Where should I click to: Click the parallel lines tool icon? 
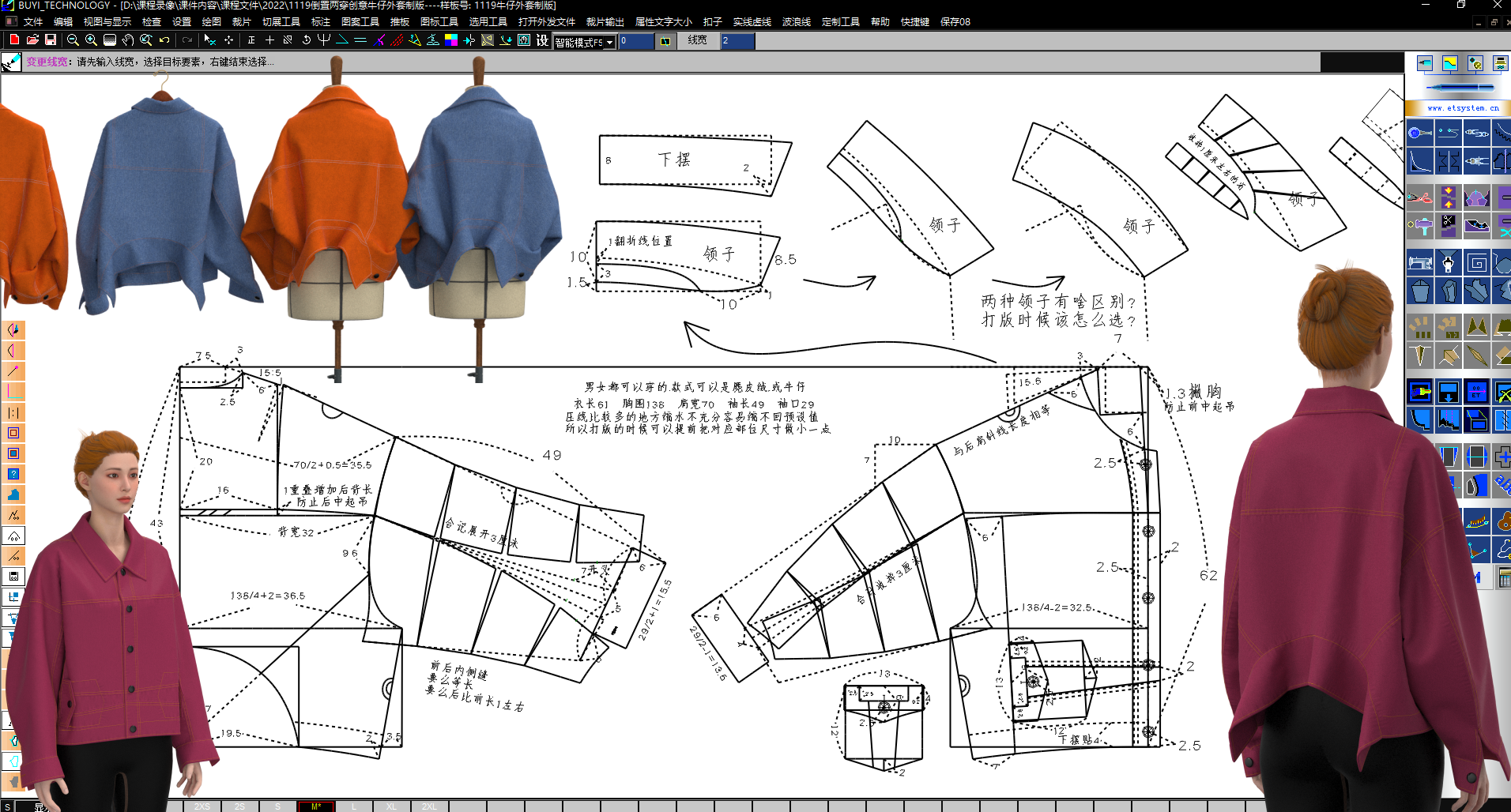[x=360, y=39]
